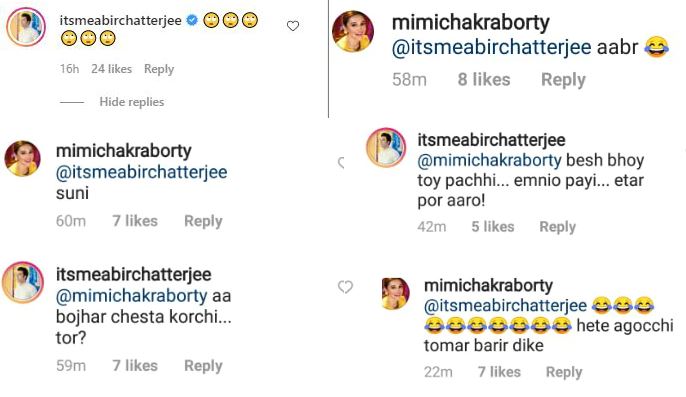Open mimichakraborty avatar beside aabr comment

[x=353, y=31]
